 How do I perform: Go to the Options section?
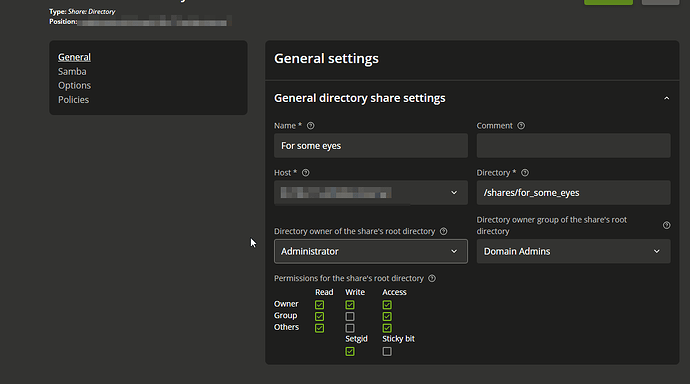click(74, 85)
